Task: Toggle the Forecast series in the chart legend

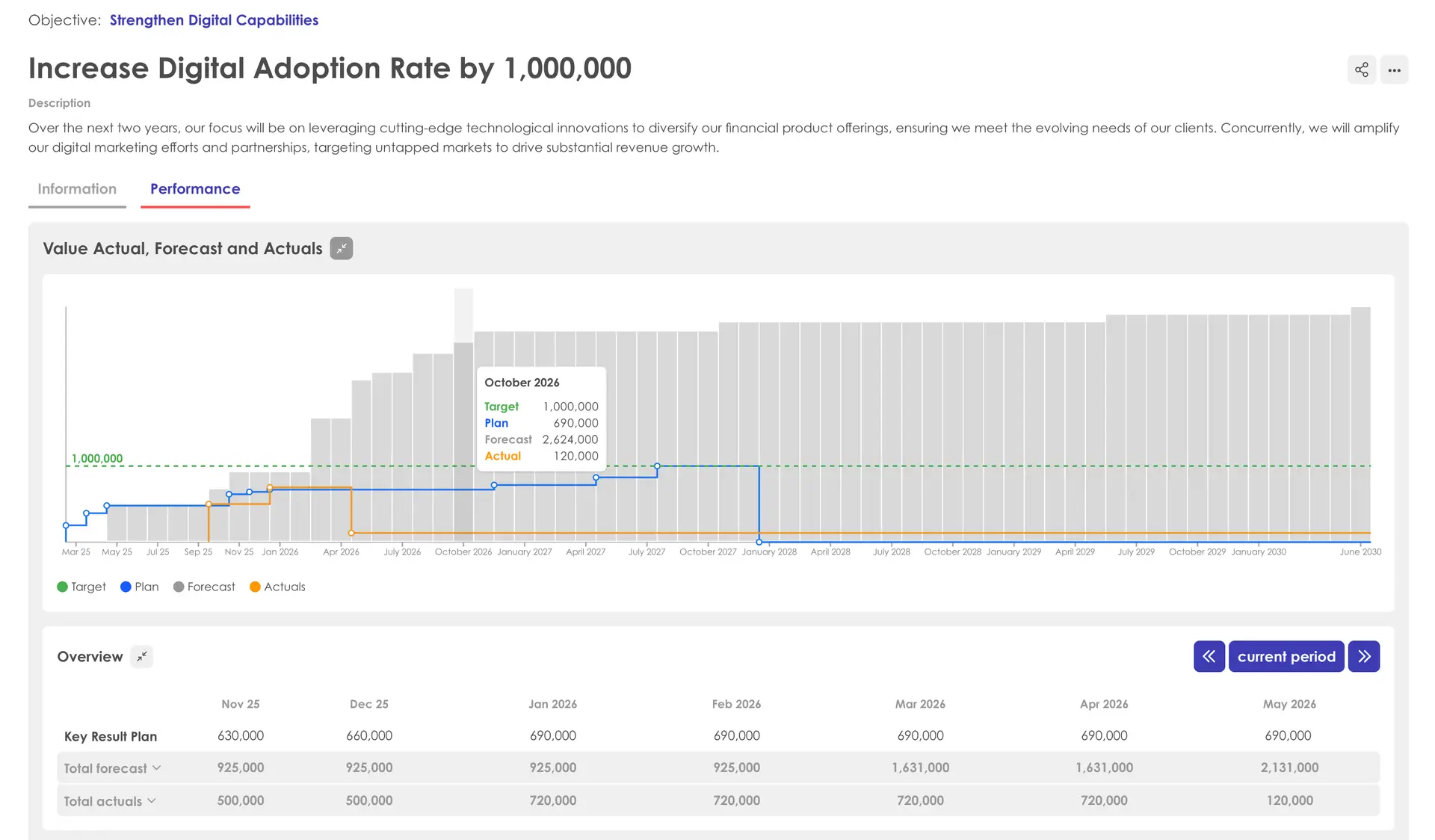Action: tap(204, 587)
